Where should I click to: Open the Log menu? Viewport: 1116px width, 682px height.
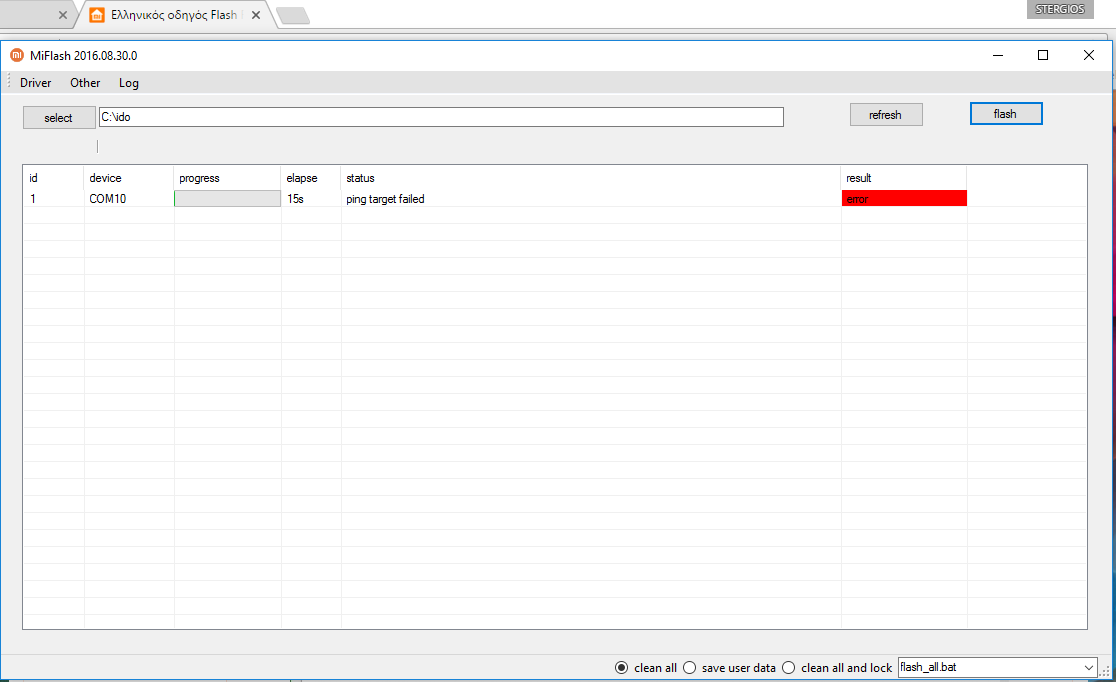click(x=129, y=83)
